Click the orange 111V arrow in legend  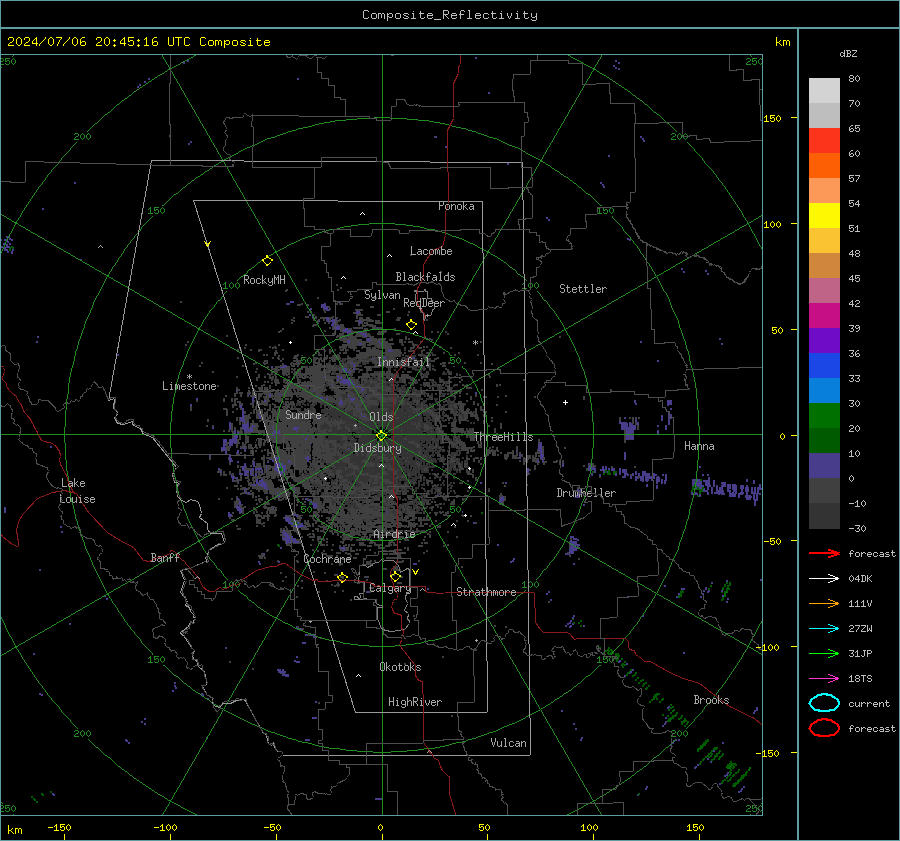click(824, 603)
